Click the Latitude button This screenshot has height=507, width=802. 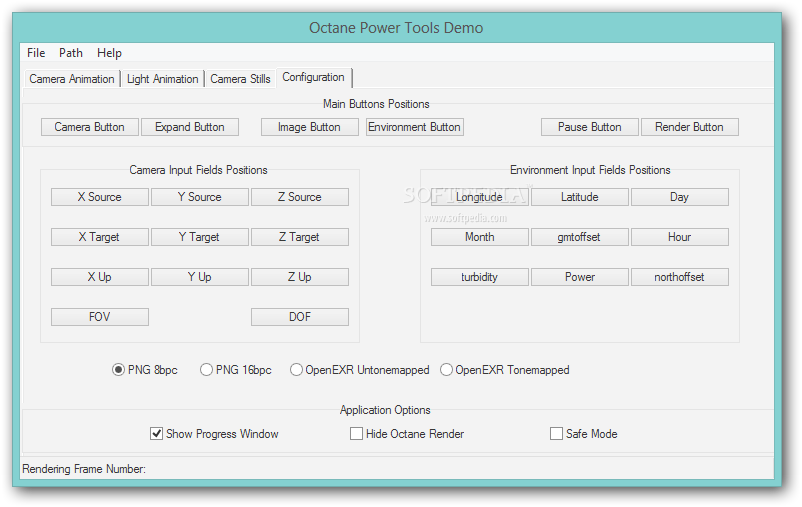(x=580, y=197)
